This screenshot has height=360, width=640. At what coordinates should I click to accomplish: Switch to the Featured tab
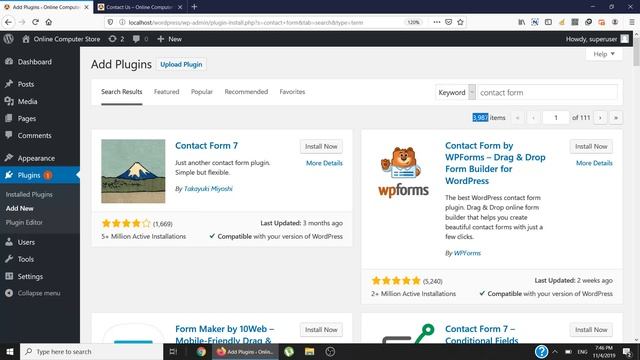click(167, 92)
